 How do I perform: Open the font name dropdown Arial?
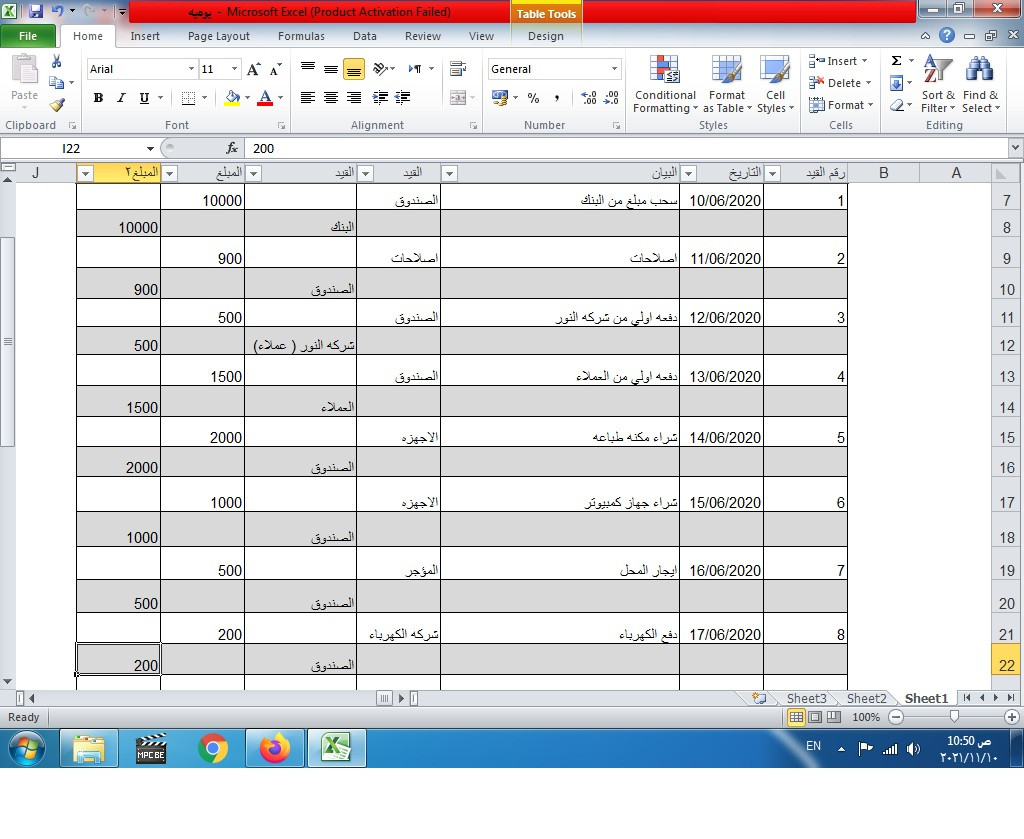(191, 69)
